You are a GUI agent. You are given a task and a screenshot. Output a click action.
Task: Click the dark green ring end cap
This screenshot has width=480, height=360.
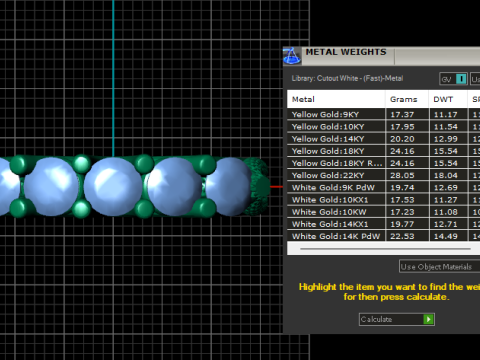tap(257, 187)
